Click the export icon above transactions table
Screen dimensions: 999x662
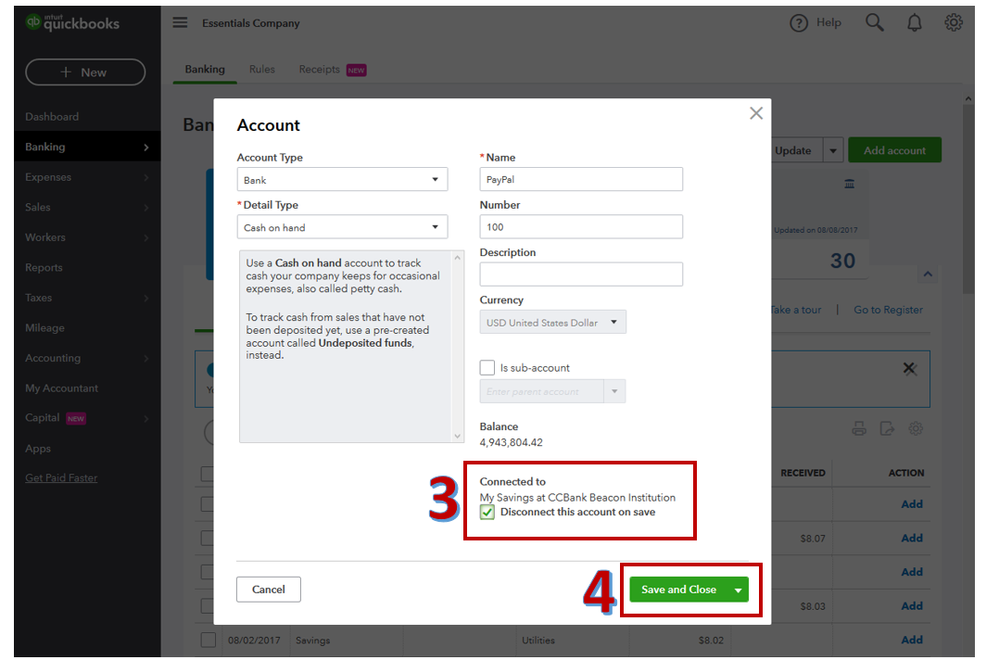[887, 429]
